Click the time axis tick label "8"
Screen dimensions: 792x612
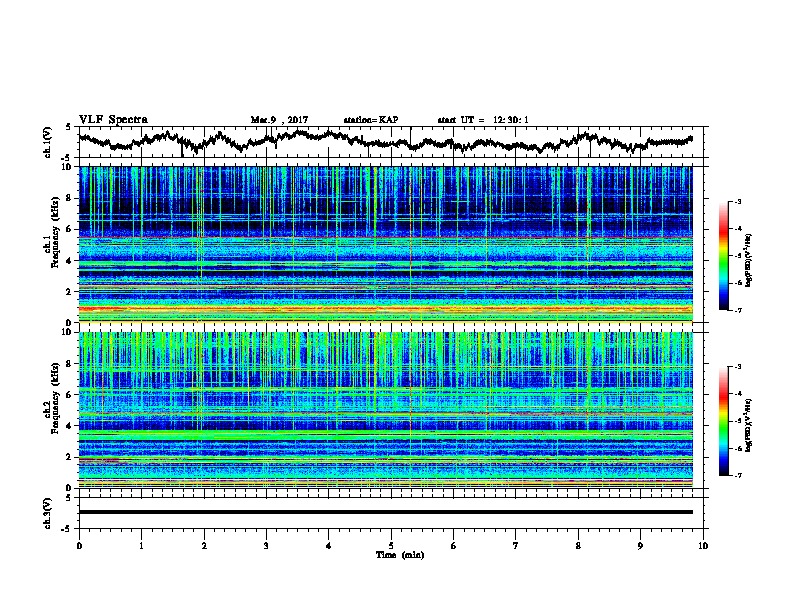[578, 546]
